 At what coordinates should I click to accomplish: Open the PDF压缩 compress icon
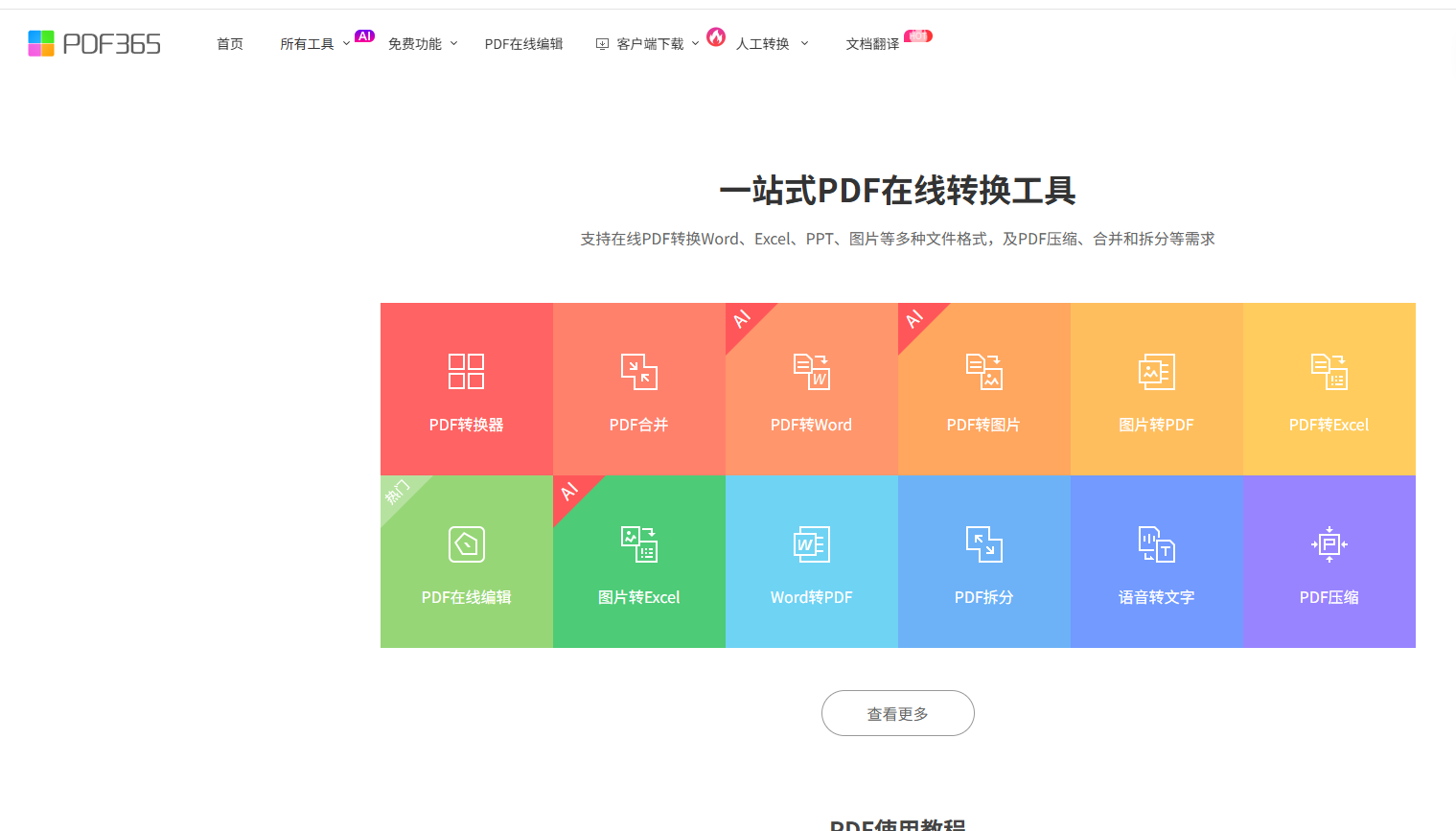(1329, 544)
